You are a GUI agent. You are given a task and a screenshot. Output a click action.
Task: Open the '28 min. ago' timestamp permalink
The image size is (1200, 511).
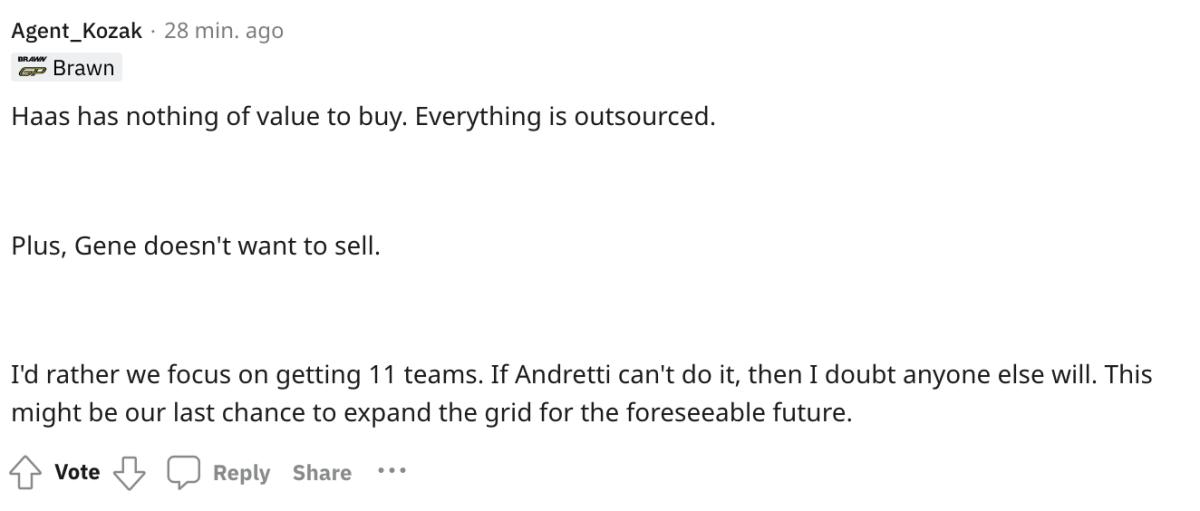point(224,31)
